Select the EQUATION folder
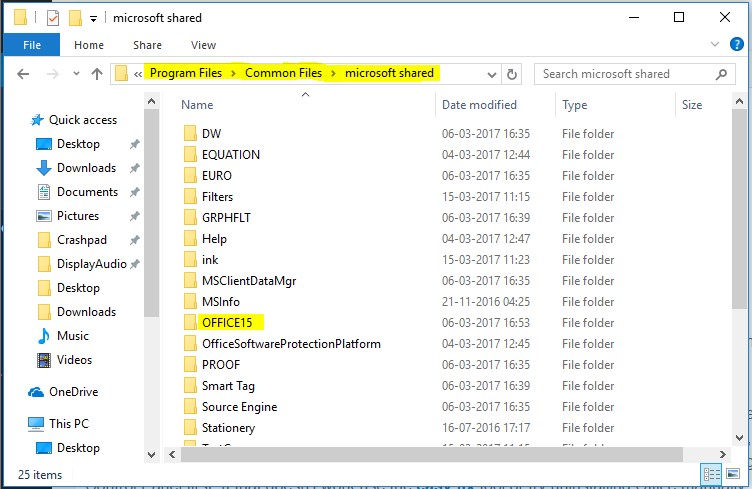This screenshot has height=489, width=752. (x=231, y=154)
